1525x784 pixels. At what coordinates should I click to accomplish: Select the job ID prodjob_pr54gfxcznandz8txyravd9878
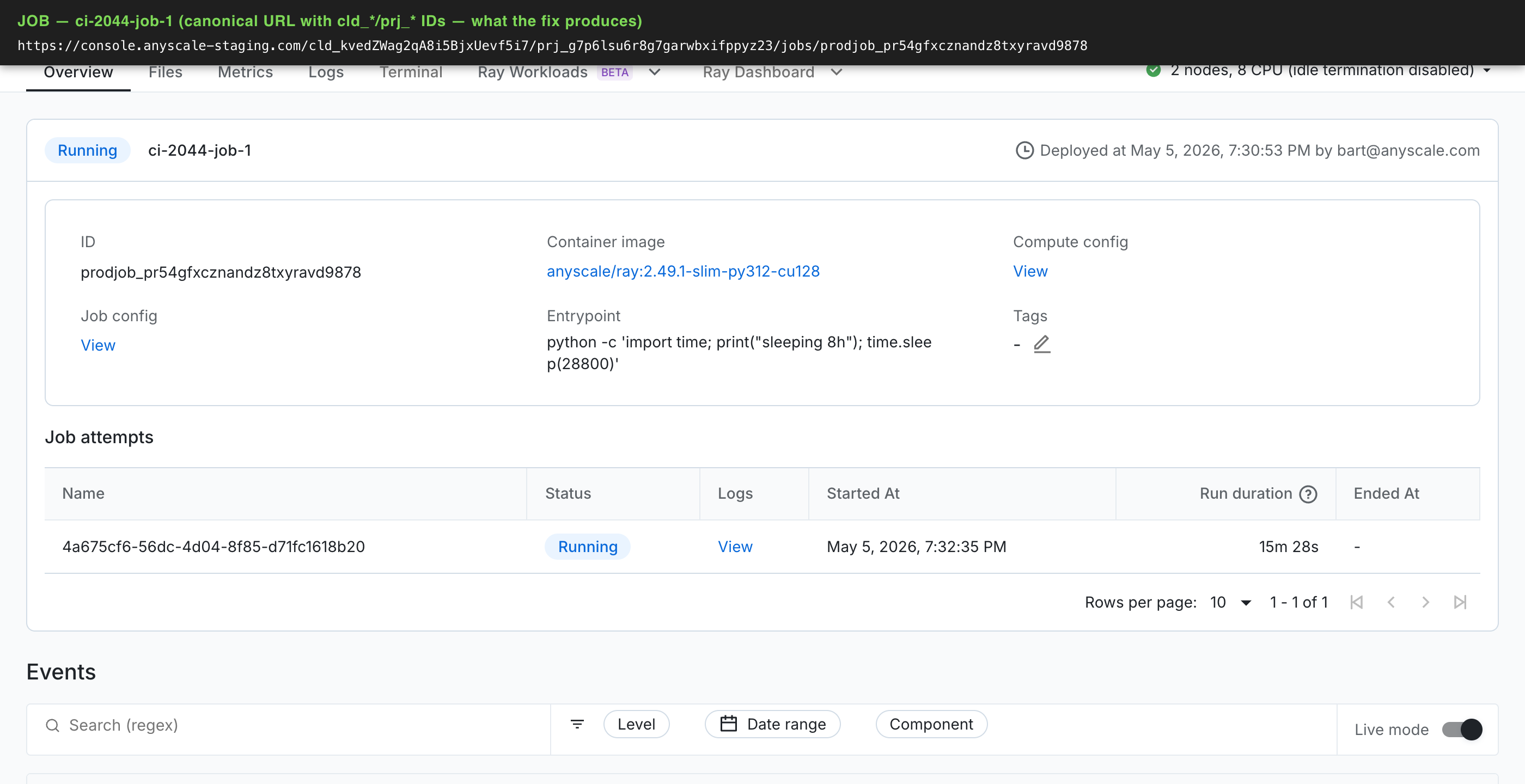point(221,272)
